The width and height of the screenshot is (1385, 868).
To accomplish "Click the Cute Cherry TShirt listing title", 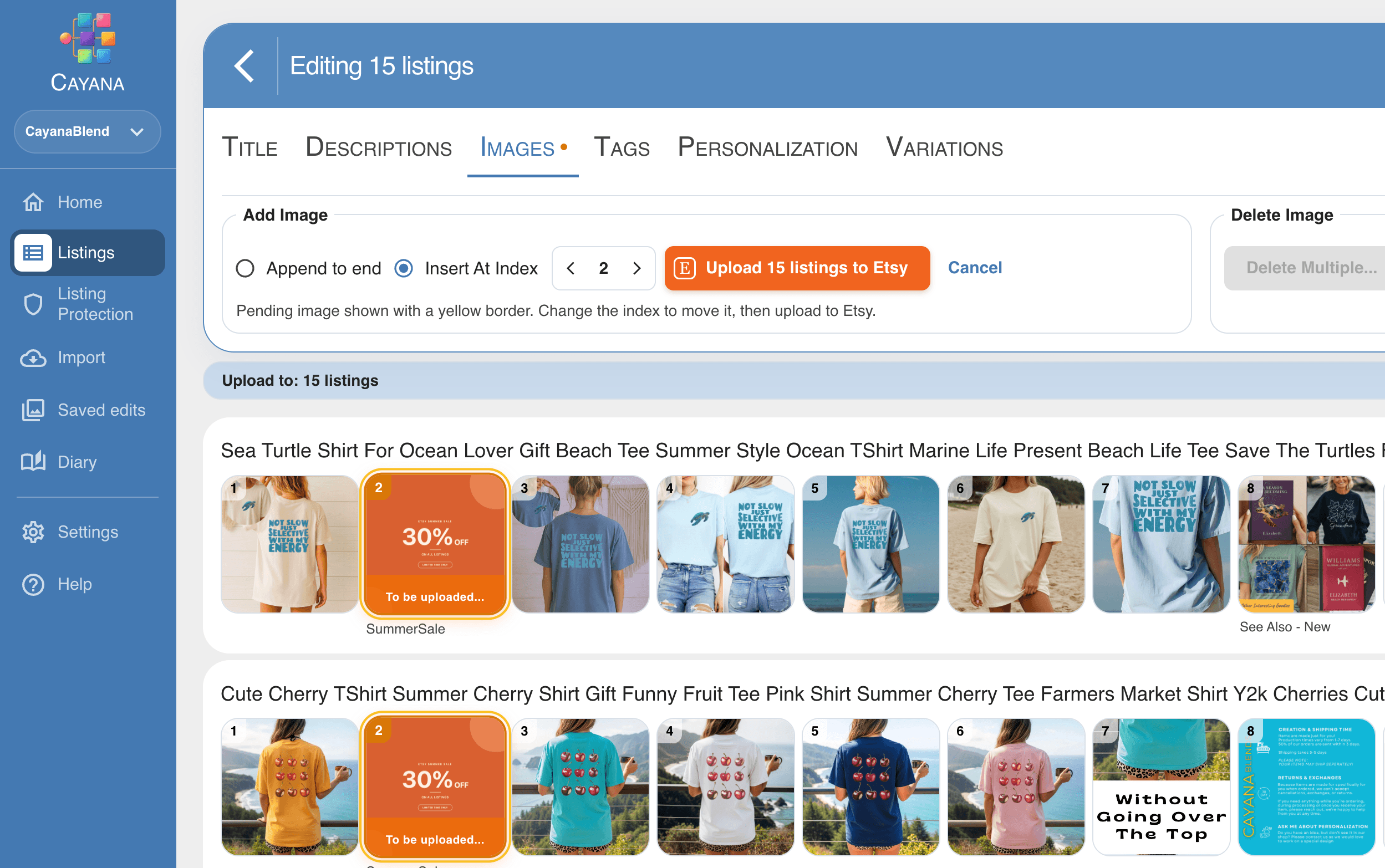I will coord(803,693).
